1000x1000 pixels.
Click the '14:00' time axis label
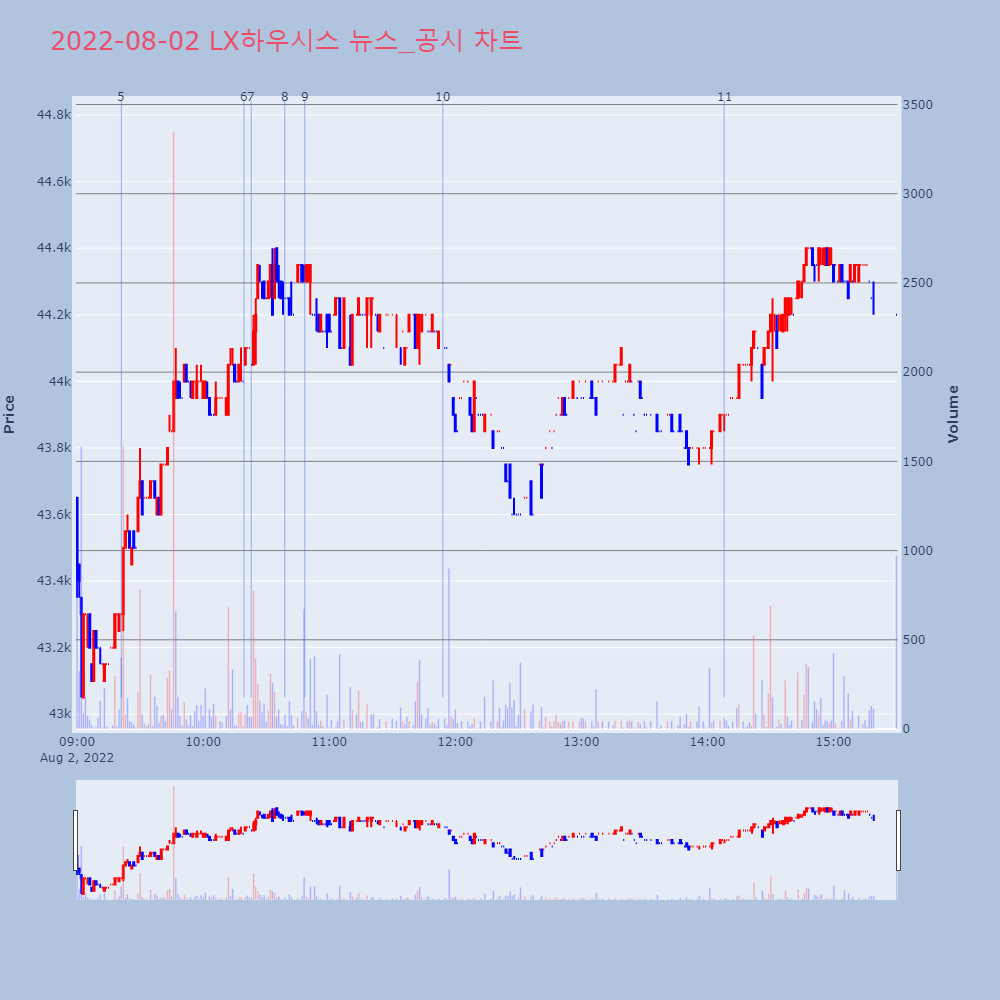708,742
